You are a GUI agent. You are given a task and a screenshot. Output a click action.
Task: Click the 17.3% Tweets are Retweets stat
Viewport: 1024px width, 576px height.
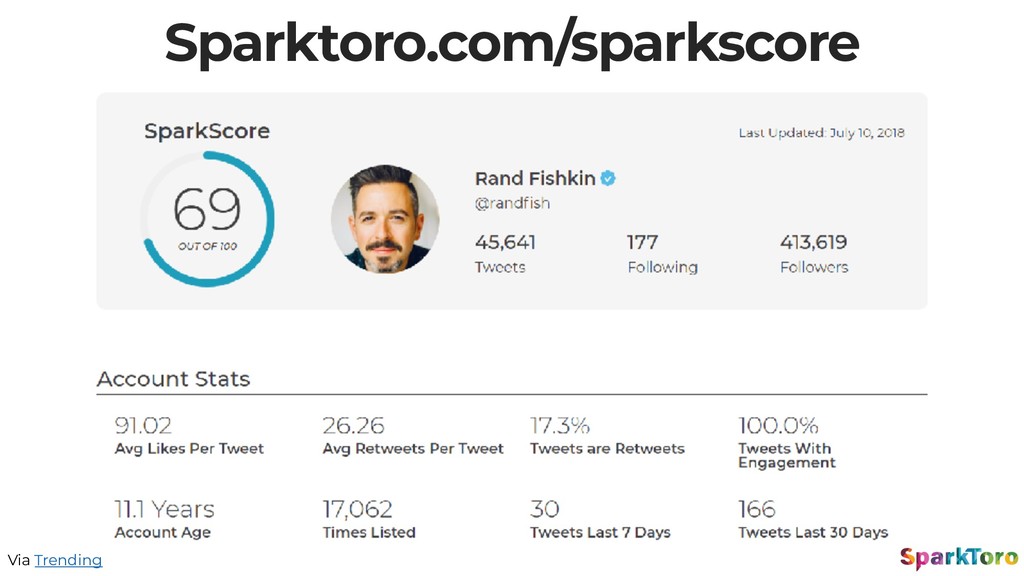pos(607,436)
